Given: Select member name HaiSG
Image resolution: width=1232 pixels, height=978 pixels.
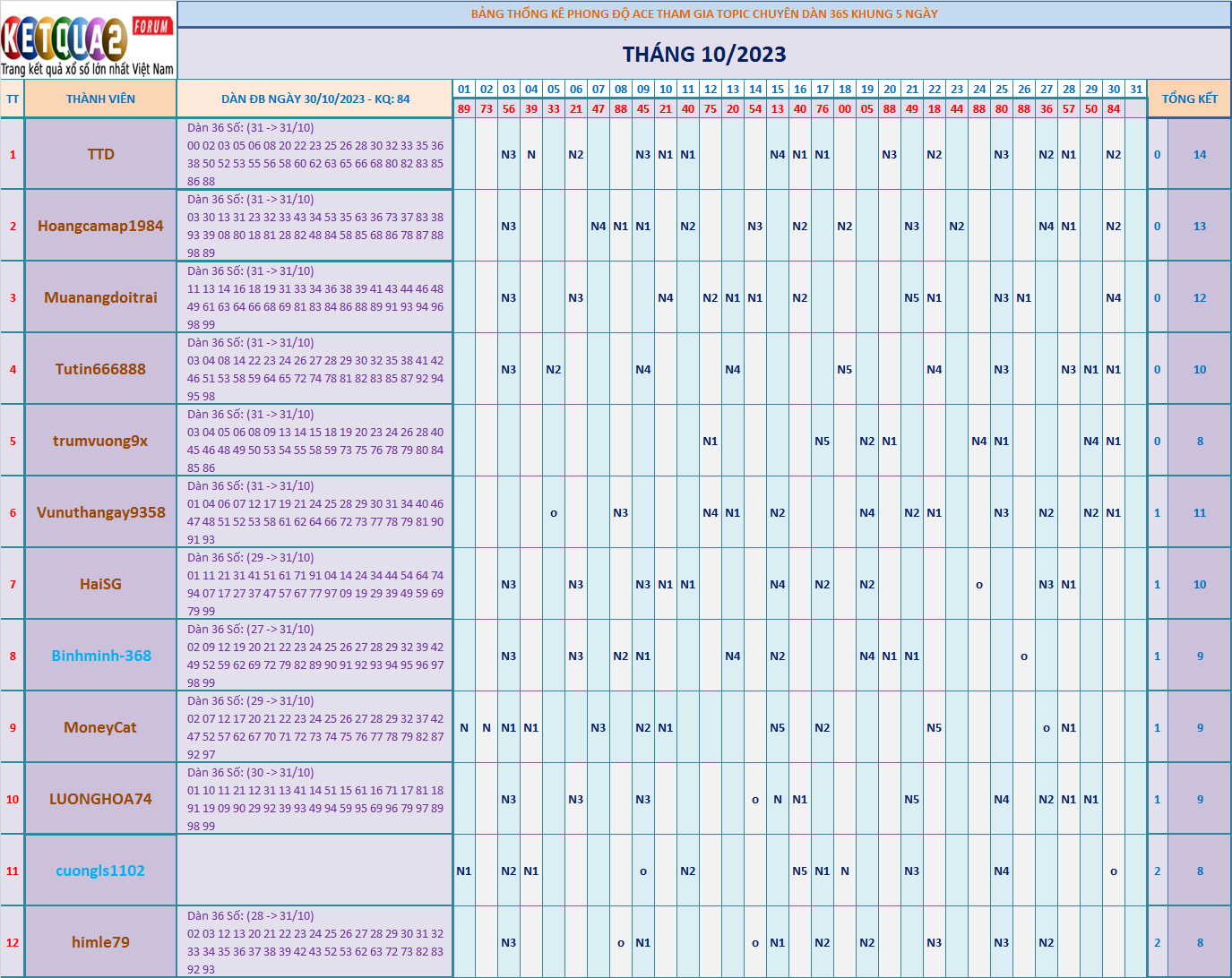Looking at the screenshot, I should [100, 584].
